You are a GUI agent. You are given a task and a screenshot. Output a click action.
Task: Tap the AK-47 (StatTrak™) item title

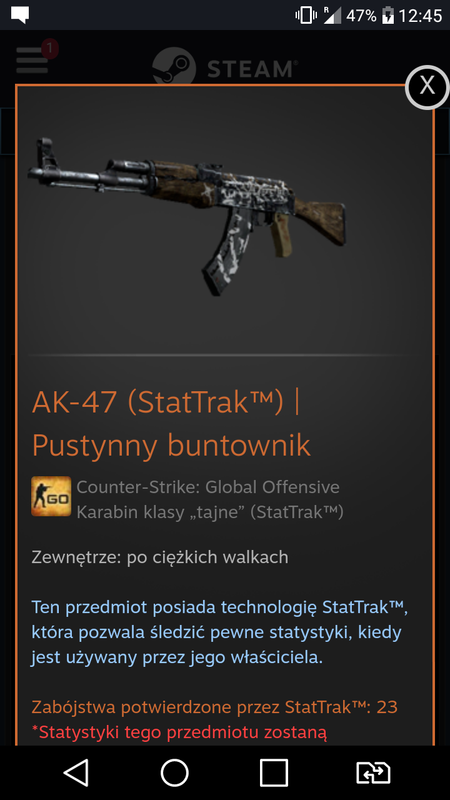170,423
